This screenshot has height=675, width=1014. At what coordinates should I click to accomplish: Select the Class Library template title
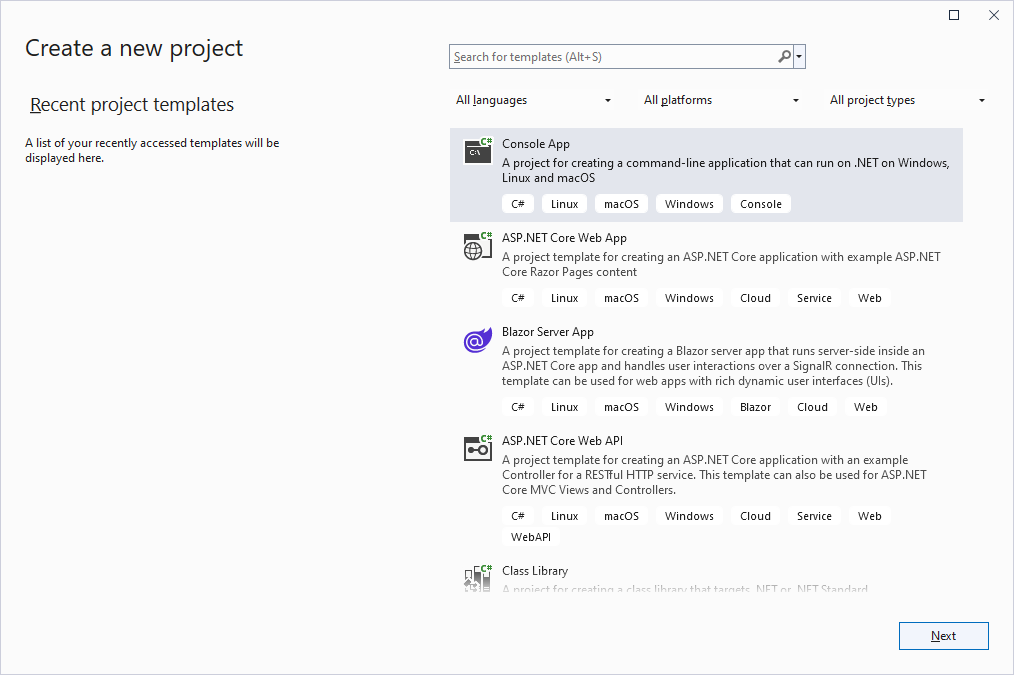(x=535, y=571)
